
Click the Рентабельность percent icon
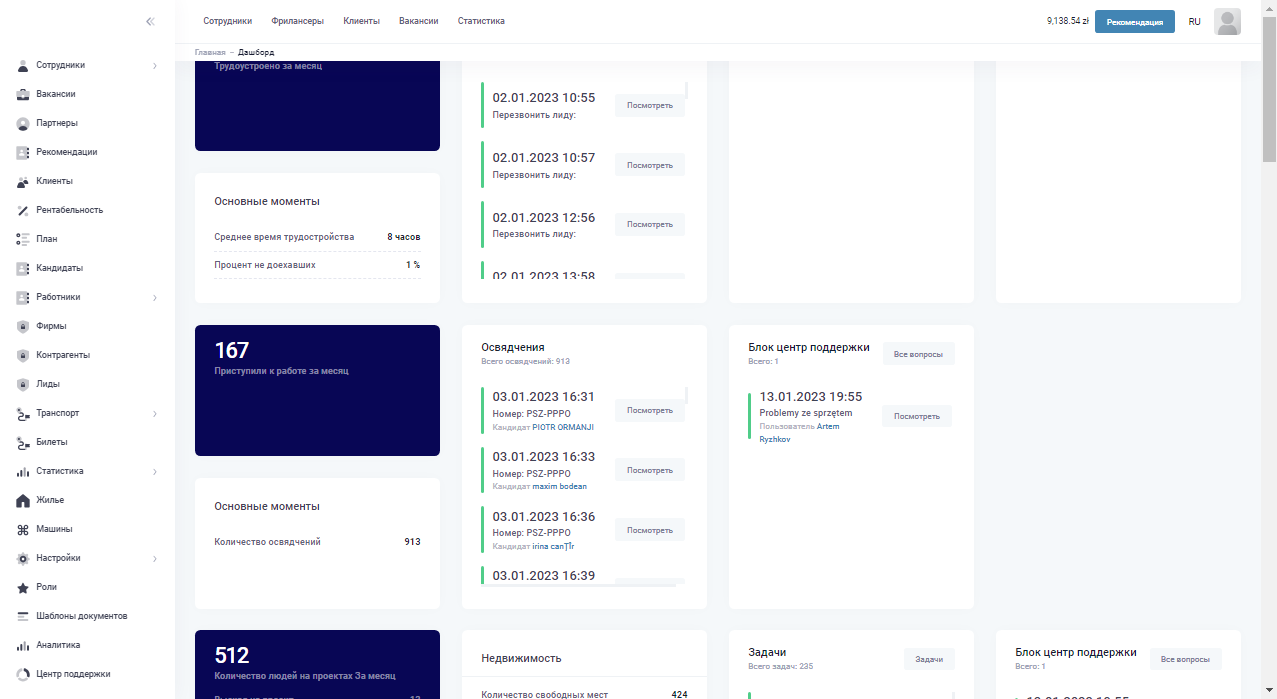(23, 210)
